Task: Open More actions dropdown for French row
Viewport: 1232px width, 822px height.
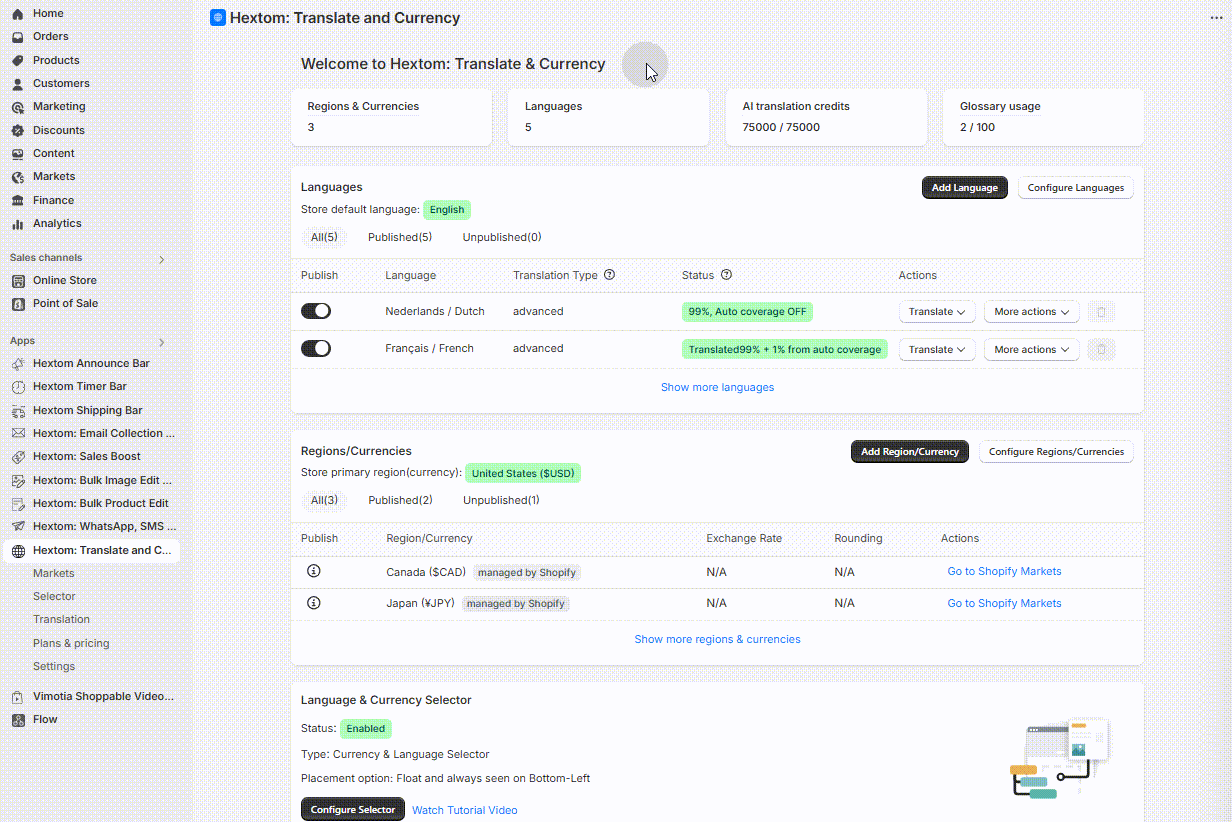Action: (x=1032, y=349)
